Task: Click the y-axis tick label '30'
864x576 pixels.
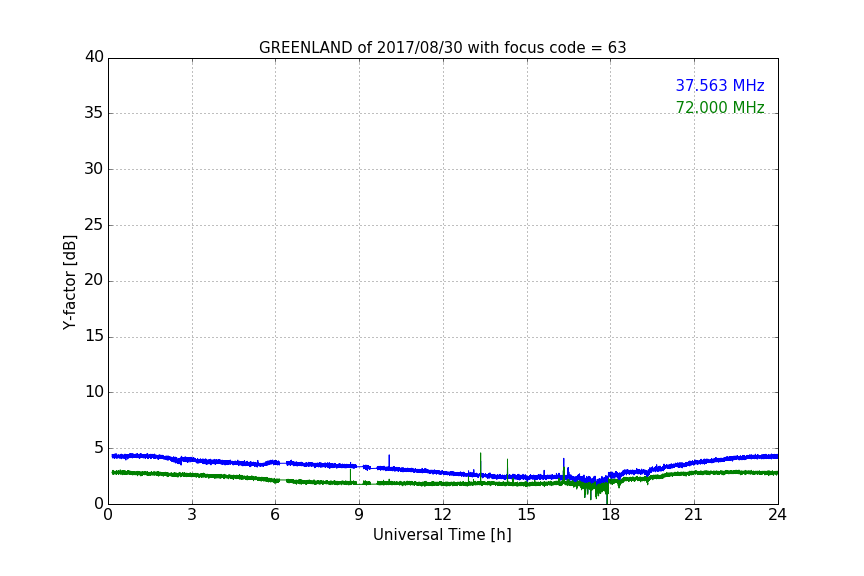Action: click(x=94, y=169)
